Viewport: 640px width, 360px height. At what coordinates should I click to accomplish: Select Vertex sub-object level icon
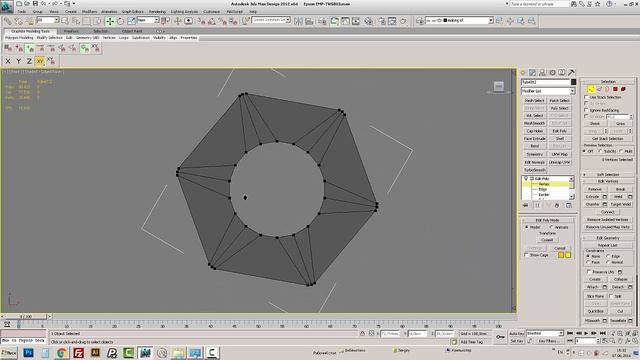click(591, 89)
